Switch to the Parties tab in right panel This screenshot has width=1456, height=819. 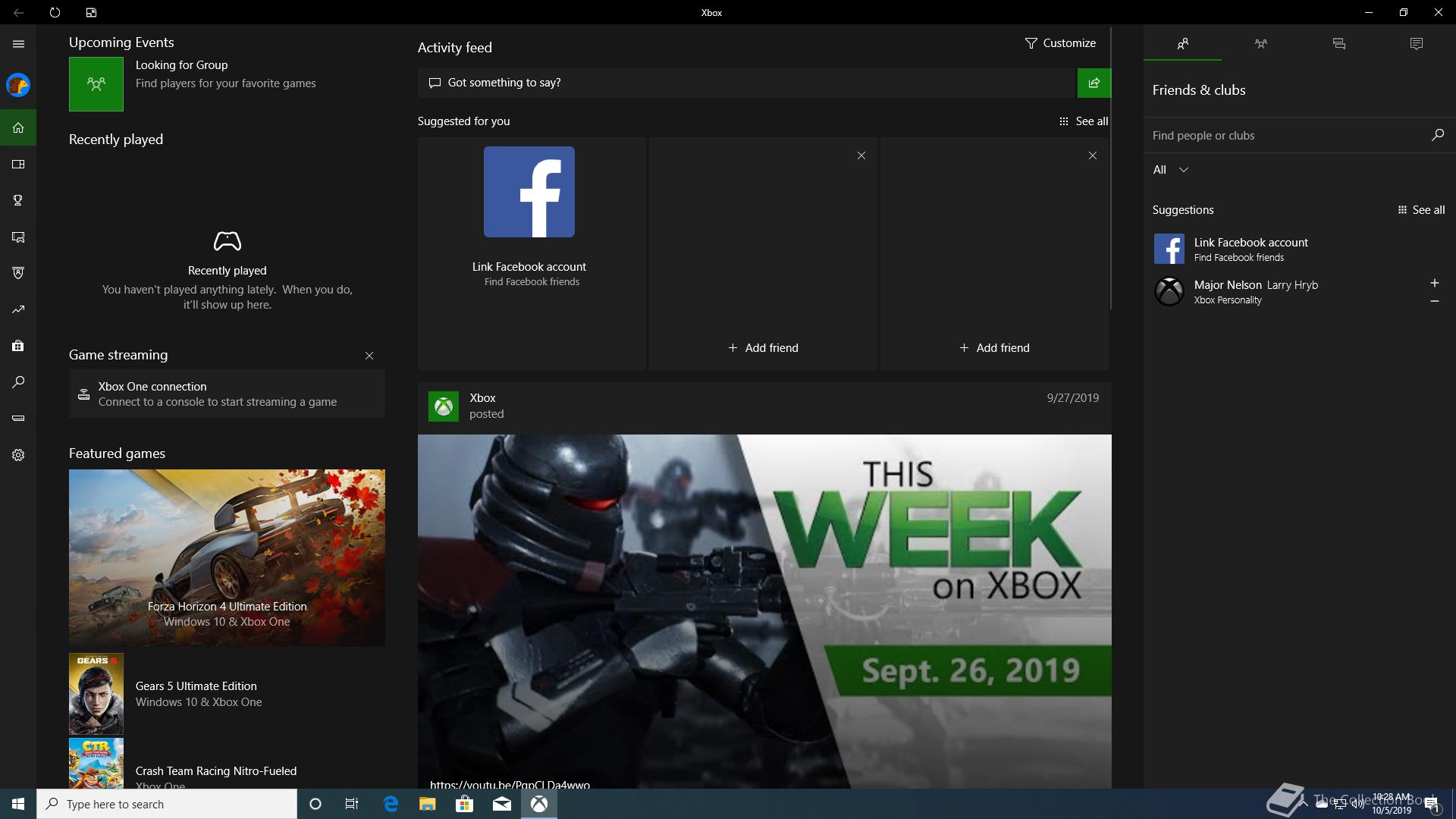(1261, 43)
